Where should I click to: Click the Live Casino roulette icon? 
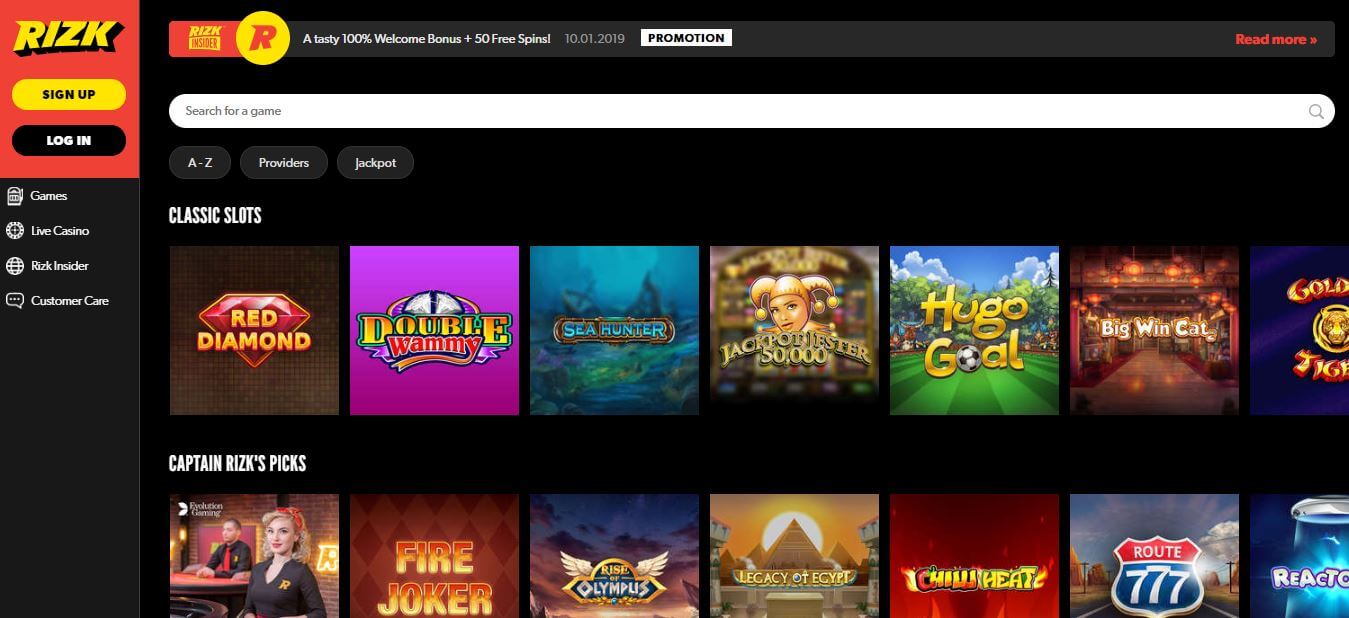[15, 231]
